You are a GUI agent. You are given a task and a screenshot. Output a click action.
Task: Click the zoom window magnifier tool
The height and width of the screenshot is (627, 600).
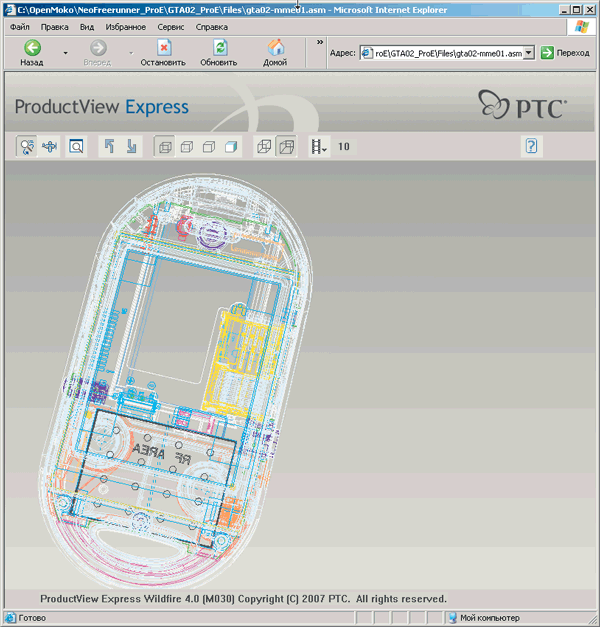(76, 146)
